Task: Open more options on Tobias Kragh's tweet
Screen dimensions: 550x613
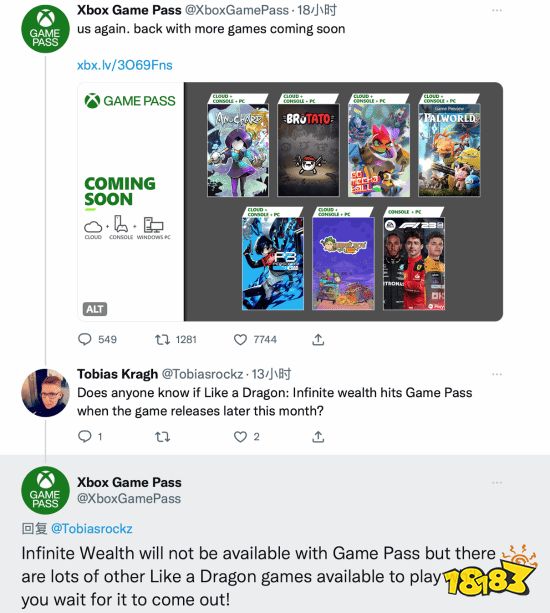Action: (x=497, y=374)
